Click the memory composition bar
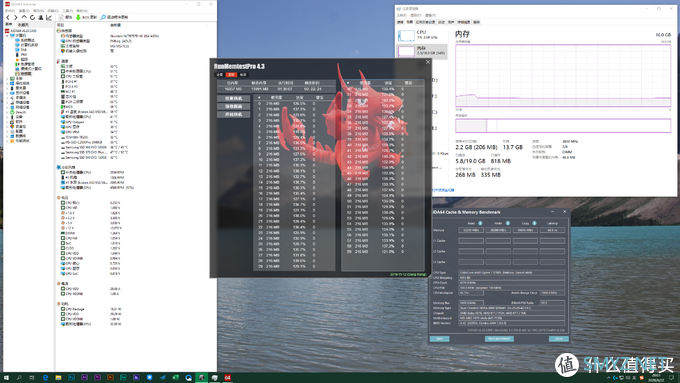This screenshot has width=680, height=383. [563, 126]
